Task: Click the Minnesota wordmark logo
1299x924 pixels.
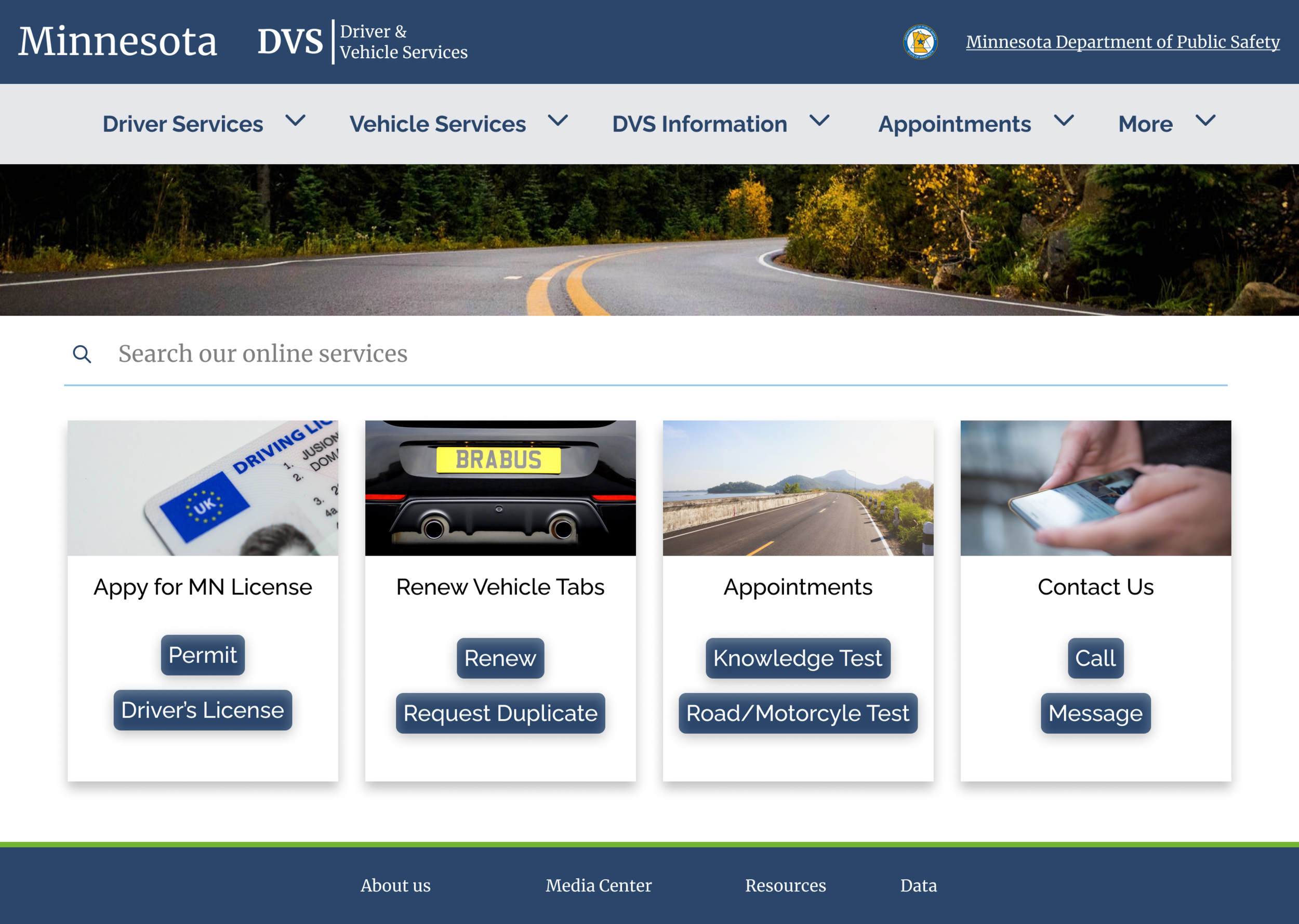Action: point(118,42)
